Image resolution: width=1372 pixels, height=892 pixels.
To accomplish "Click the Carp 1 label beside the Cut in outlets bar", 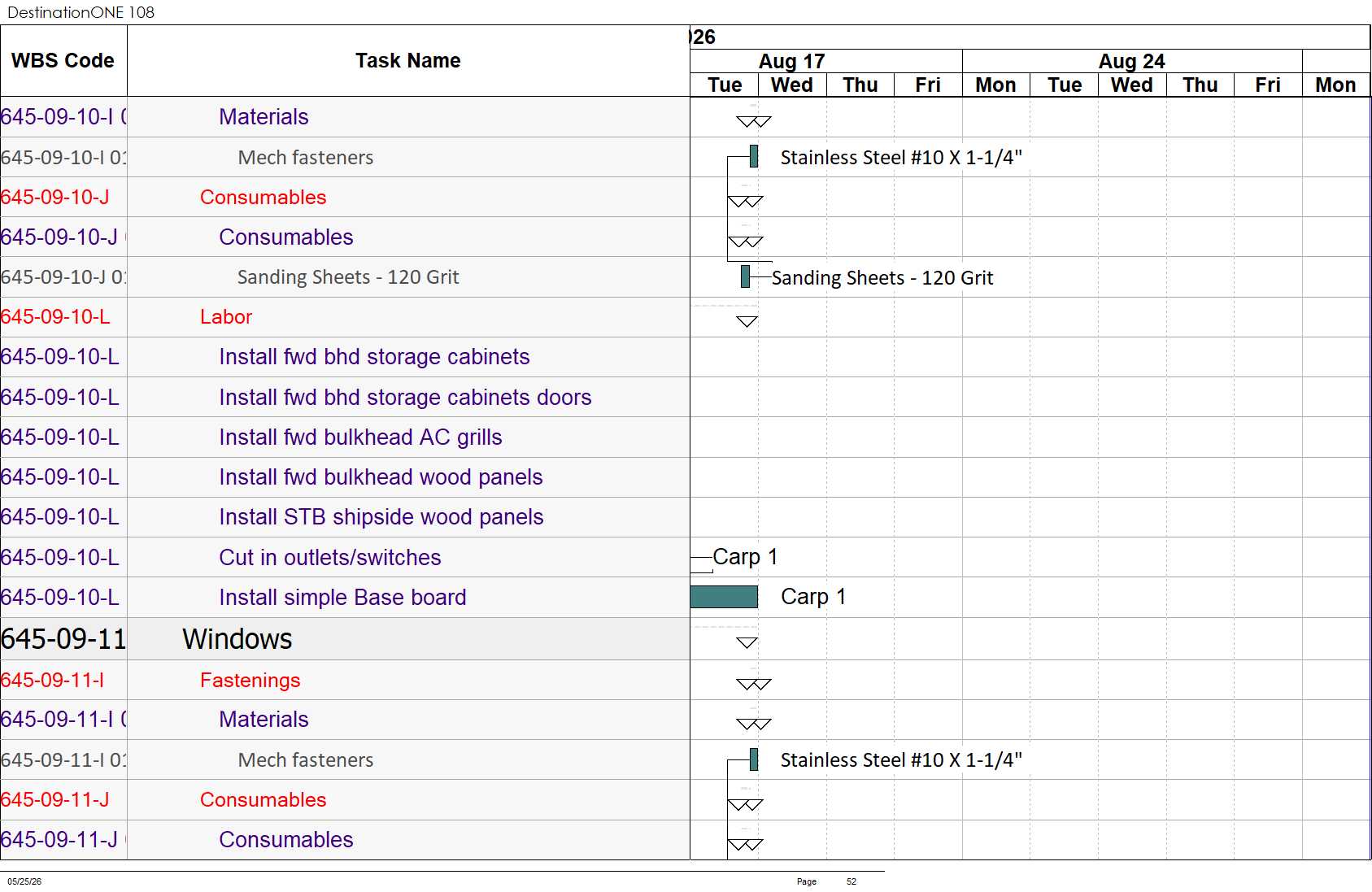I will tap(745, 557).
